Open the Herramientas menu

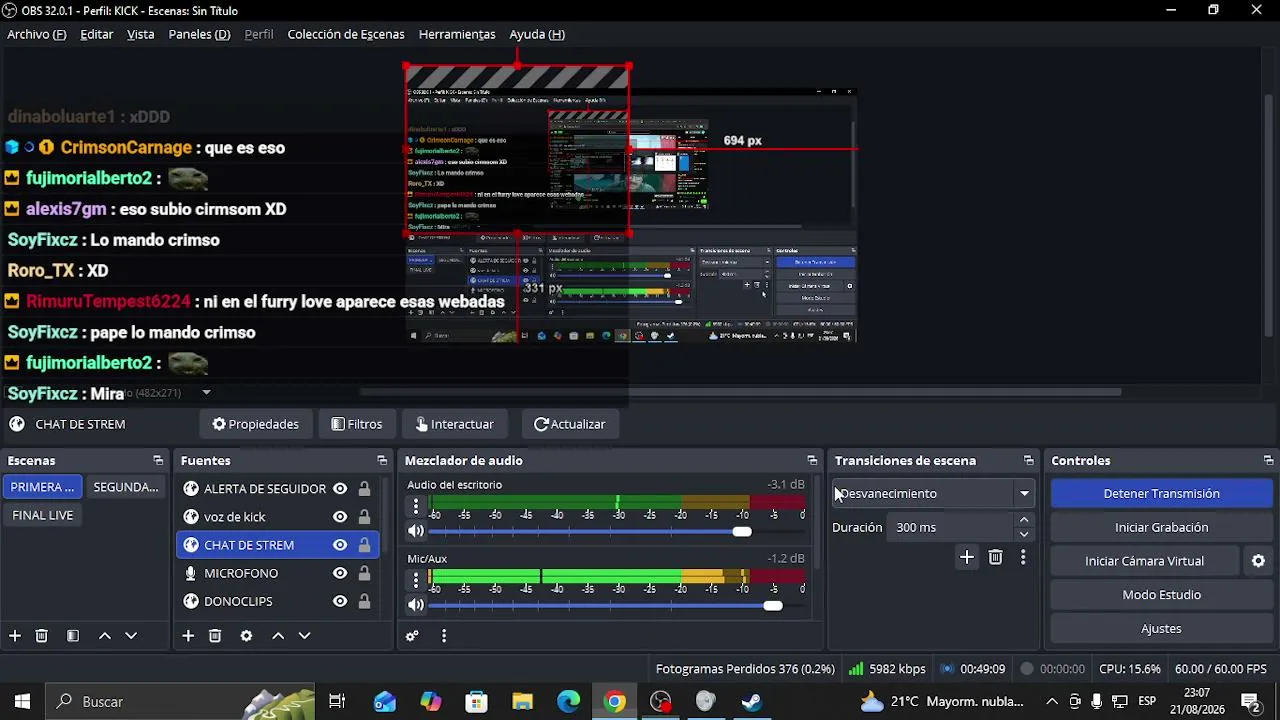[x=457, y=34]
